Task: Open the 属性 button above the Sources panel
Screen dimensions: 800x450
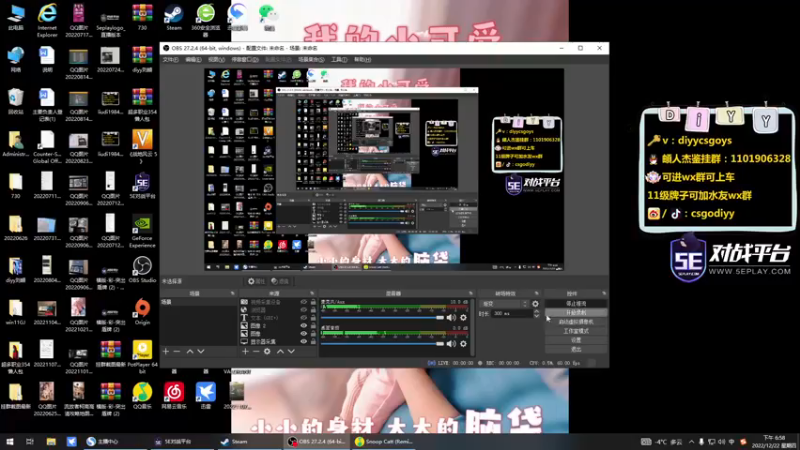Action: pyautogui.click(x=256, y=281)
